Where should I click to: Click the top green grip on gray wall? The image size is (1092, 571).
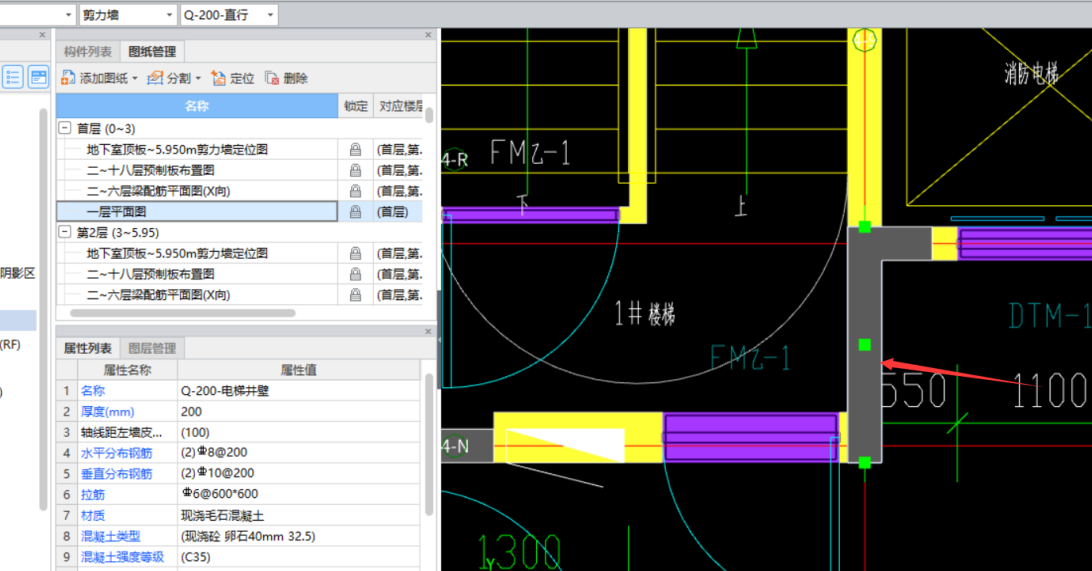(865, 227)
